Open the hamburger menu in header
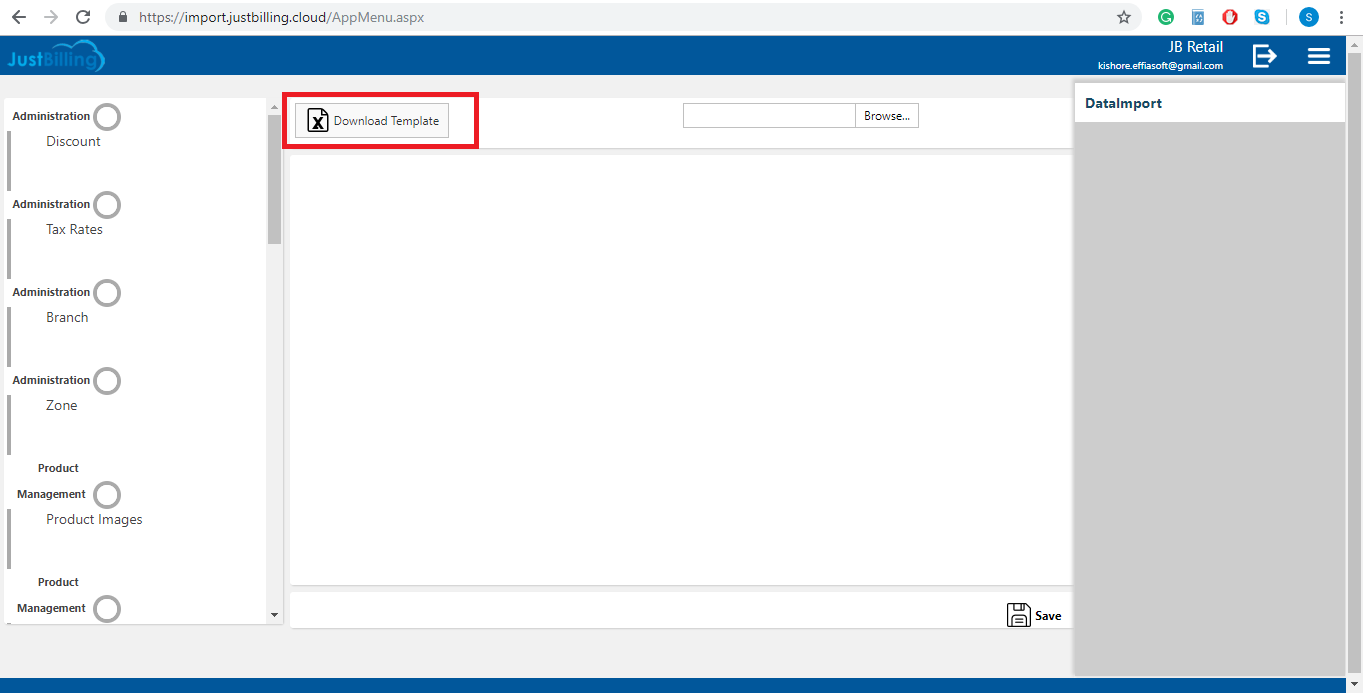The height and width of the screenshot is (693, 1369). (1319, 56)
